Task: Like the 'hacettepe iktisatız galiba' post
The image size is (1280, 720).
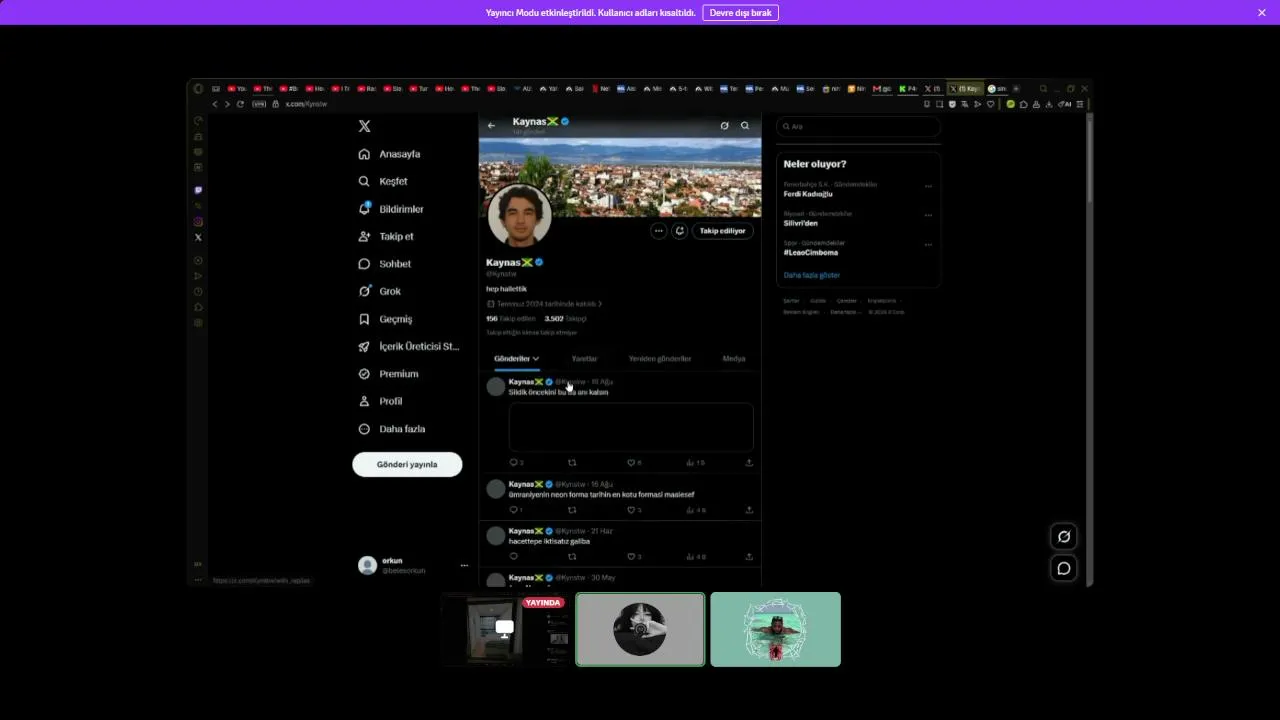Action: (x=631, y=557)
